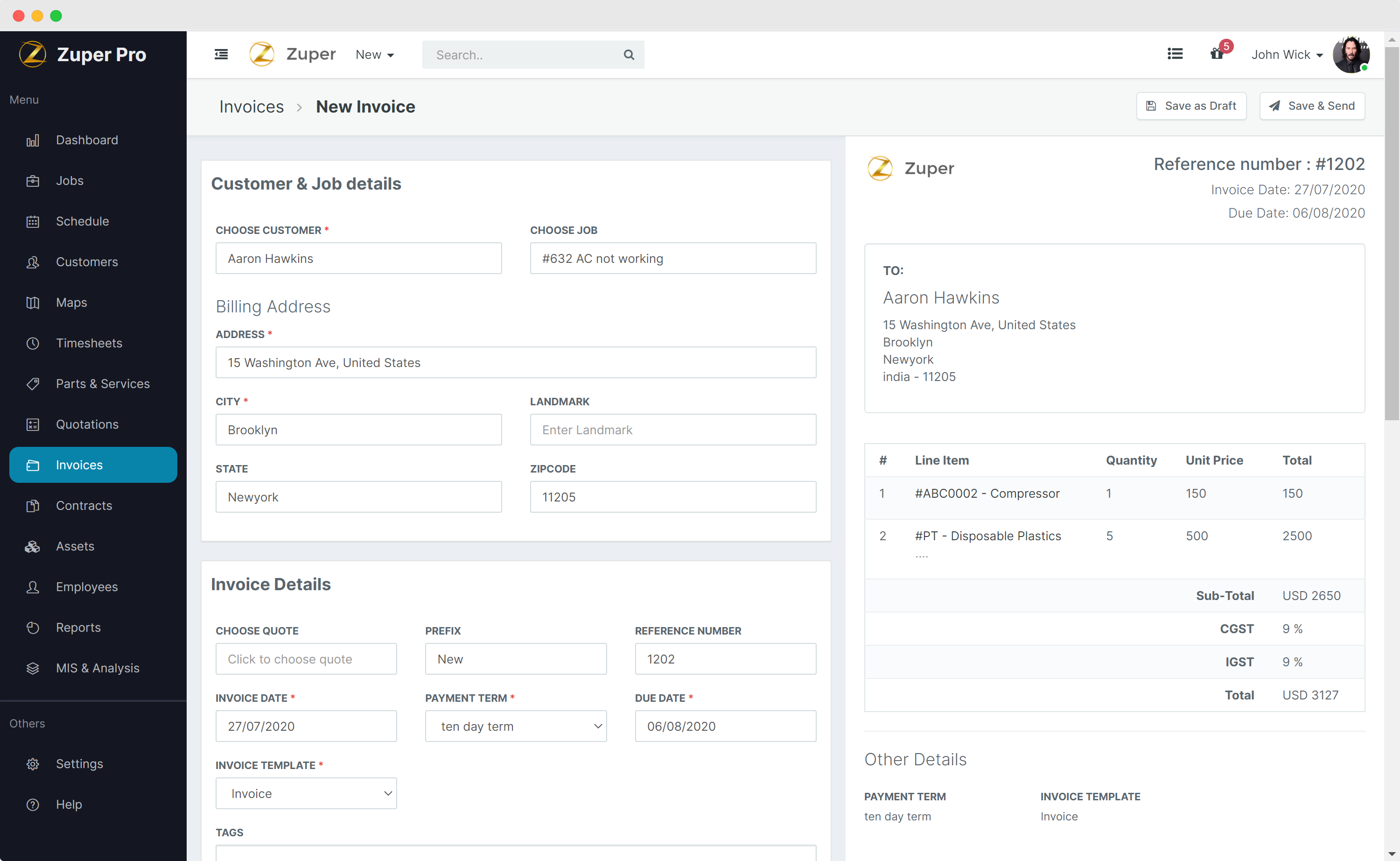This screenshot has width=1400, height=861.
Task: Expand the New dropdown in header
Action: pyautogui.click(x=374, y=55)
